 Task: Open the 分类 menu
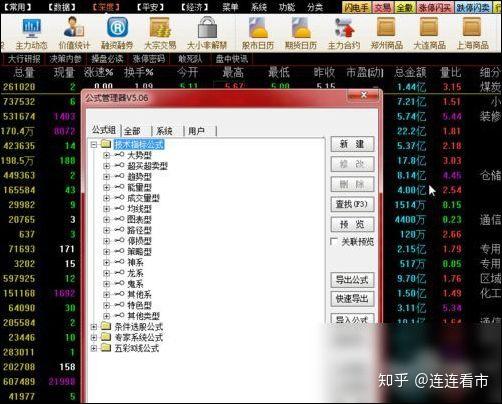tap(315, 7)
